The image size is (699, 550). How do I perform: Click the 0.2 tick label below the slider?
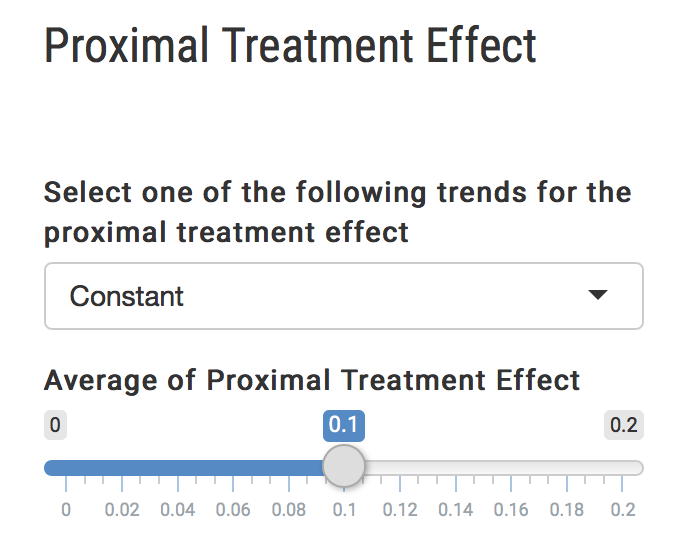point(623,510)
